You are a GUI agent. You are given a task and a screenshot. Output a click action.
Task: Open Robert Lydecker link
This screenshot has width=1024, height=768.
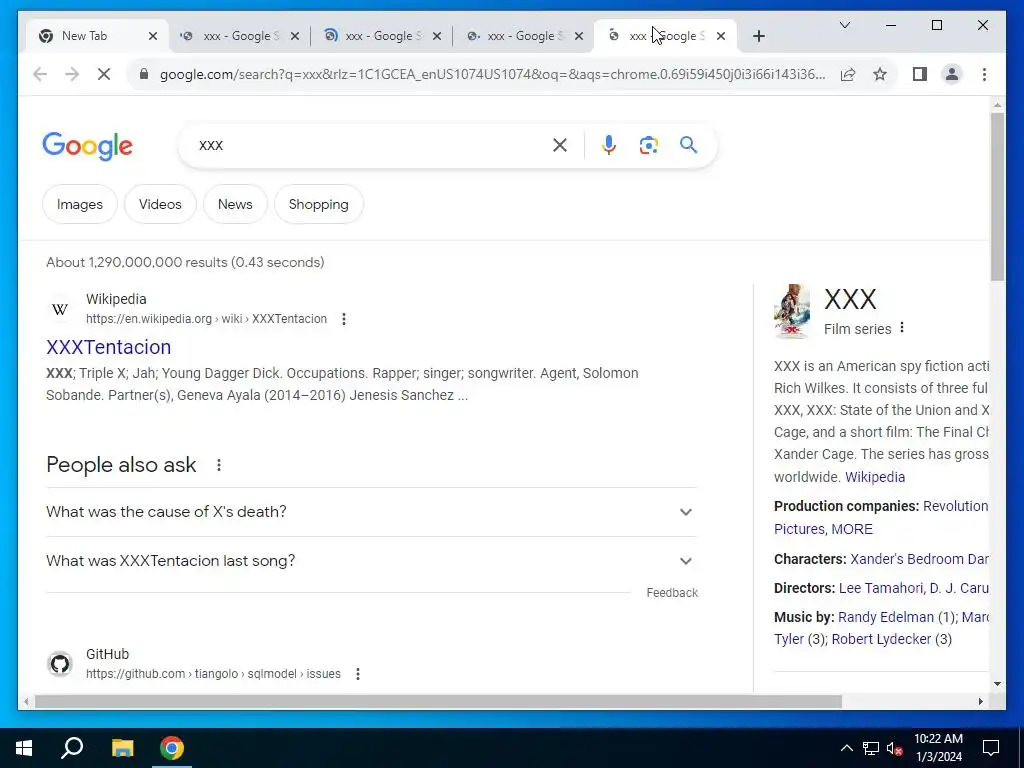pyautogui.click(x=881, y=639)
